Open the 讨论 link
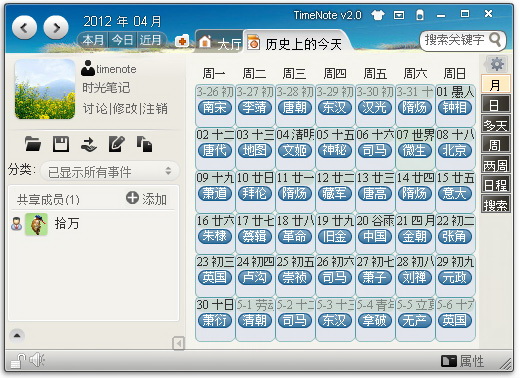This screenshot has height=380, width=520. [x=95, y=109]
